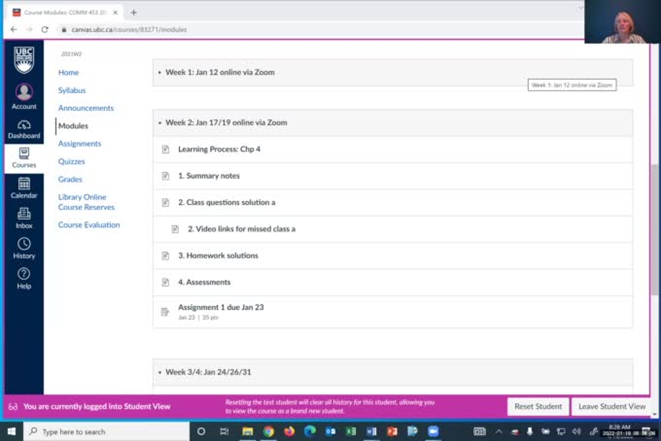Image resolution: width=661 pixels, height=441 pixels.
Task: Open the Windows Start menu
Action: pos(11,431)
